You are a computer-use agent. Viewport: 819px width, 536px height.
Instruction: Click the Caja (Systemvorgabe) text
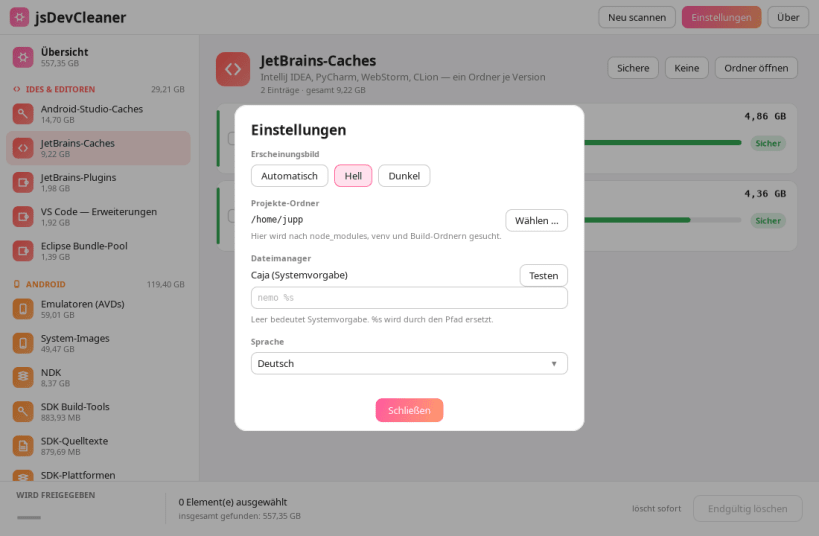(299, 275)
